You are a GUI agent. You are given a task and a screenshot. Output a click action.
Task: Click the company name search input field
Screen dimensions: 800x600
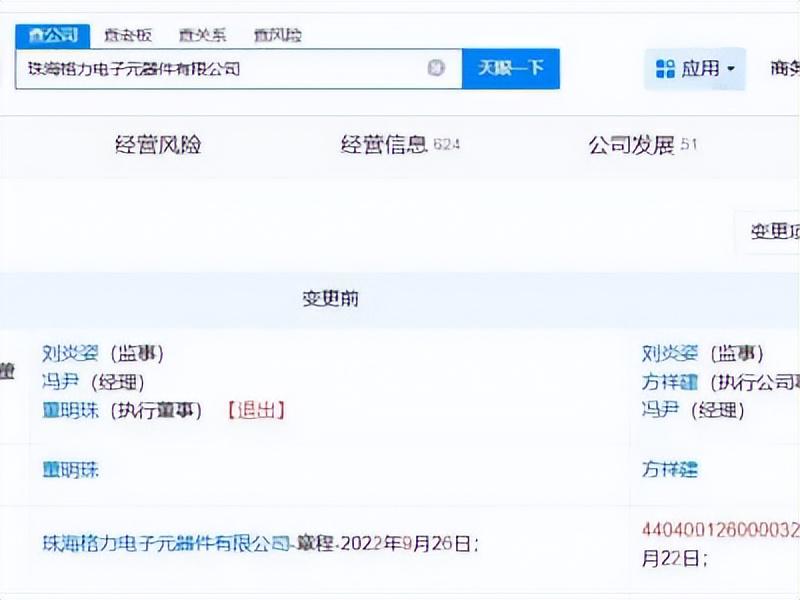[x=220, y=69]
